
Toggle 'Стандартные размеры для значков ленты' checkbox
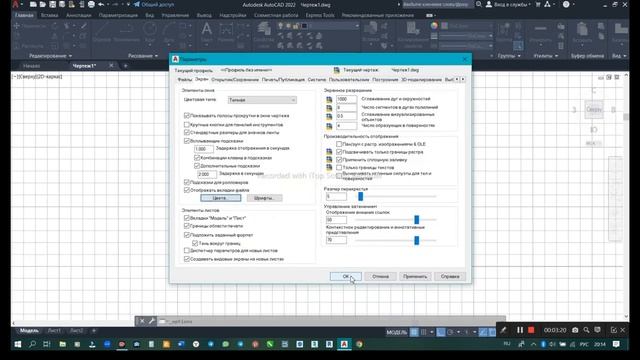[x=187, y=133]
